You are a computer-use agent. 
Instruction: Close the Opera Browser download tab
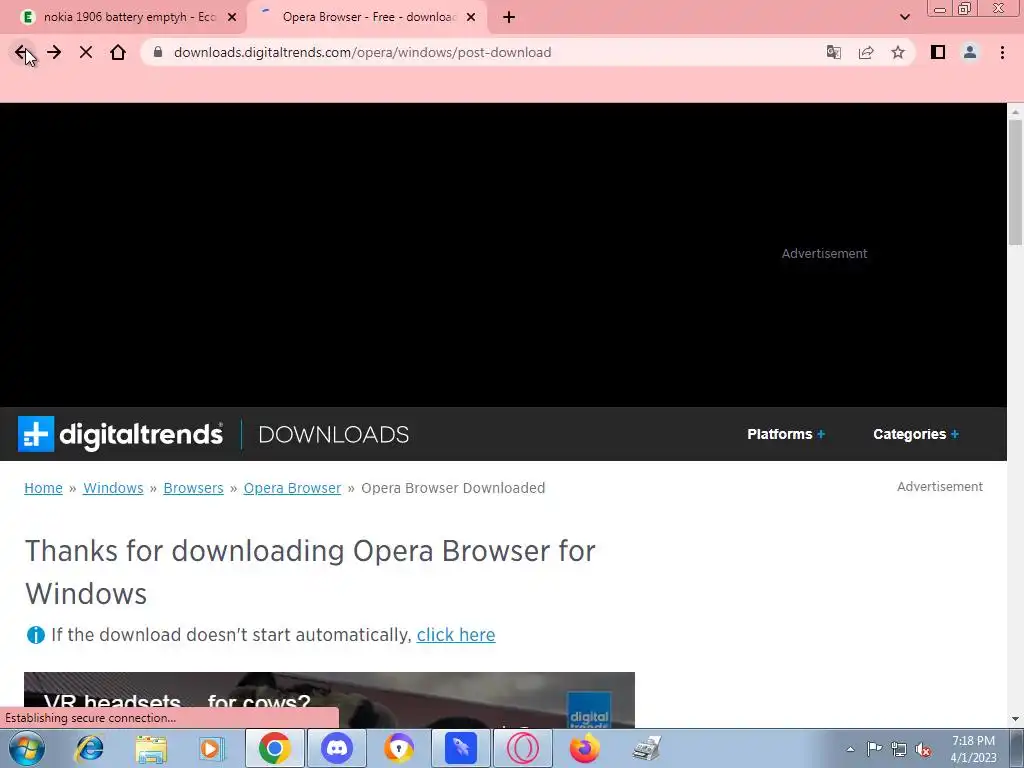[x=471, y=17]
